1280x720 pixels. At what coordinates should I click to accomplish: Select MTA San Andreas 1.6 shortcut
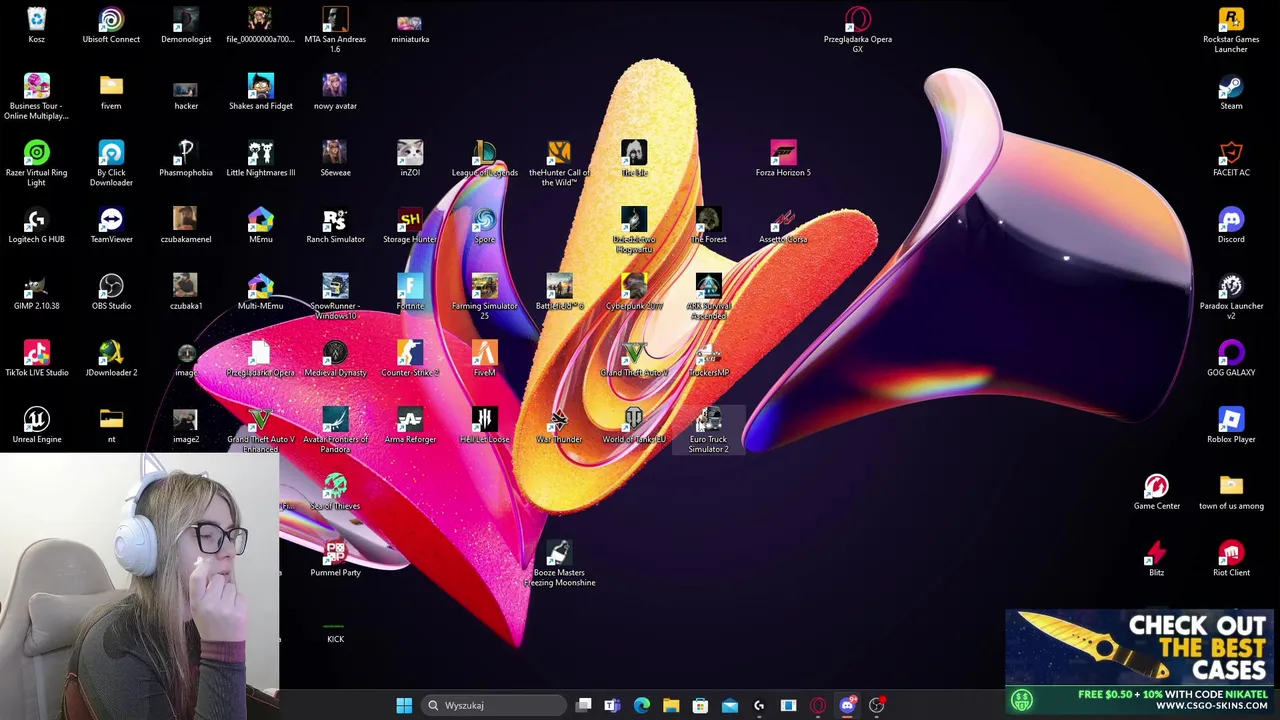(335, 30)
